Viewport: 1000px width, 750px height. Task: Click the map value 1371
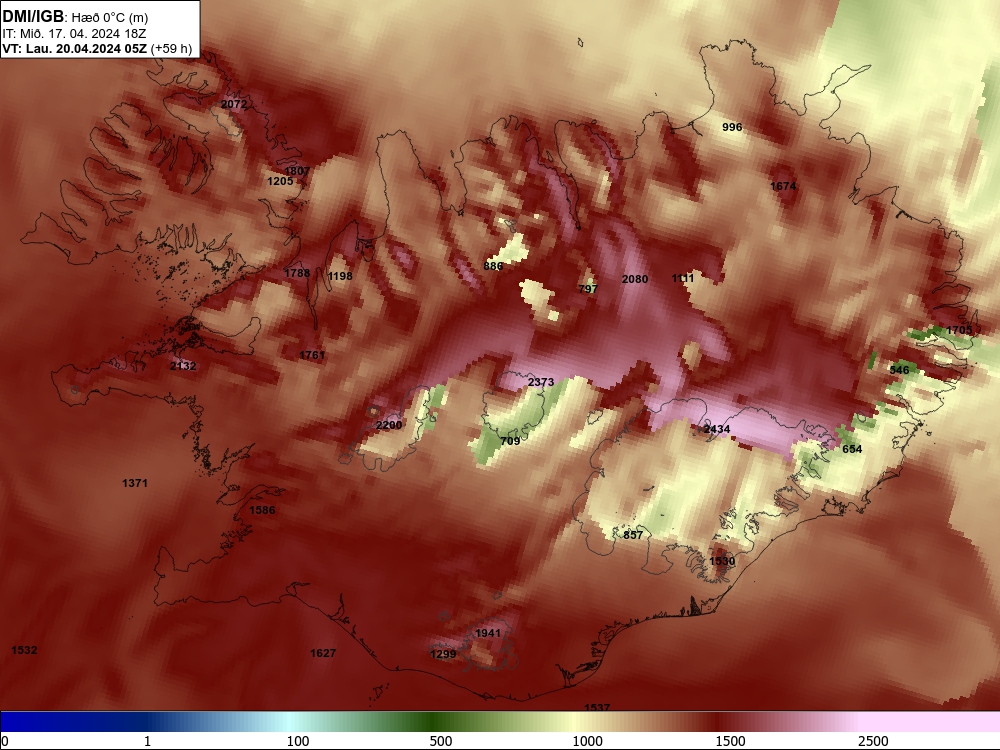[135, 483]
